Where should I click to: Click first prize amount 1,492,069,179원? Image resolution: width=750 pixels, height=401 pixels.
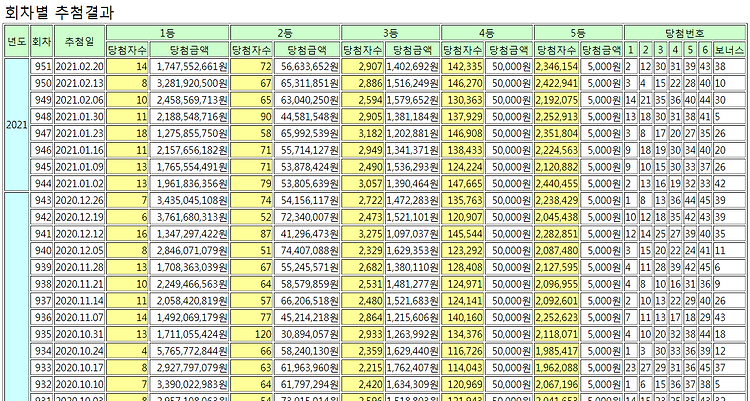click(x=189, y=318)
